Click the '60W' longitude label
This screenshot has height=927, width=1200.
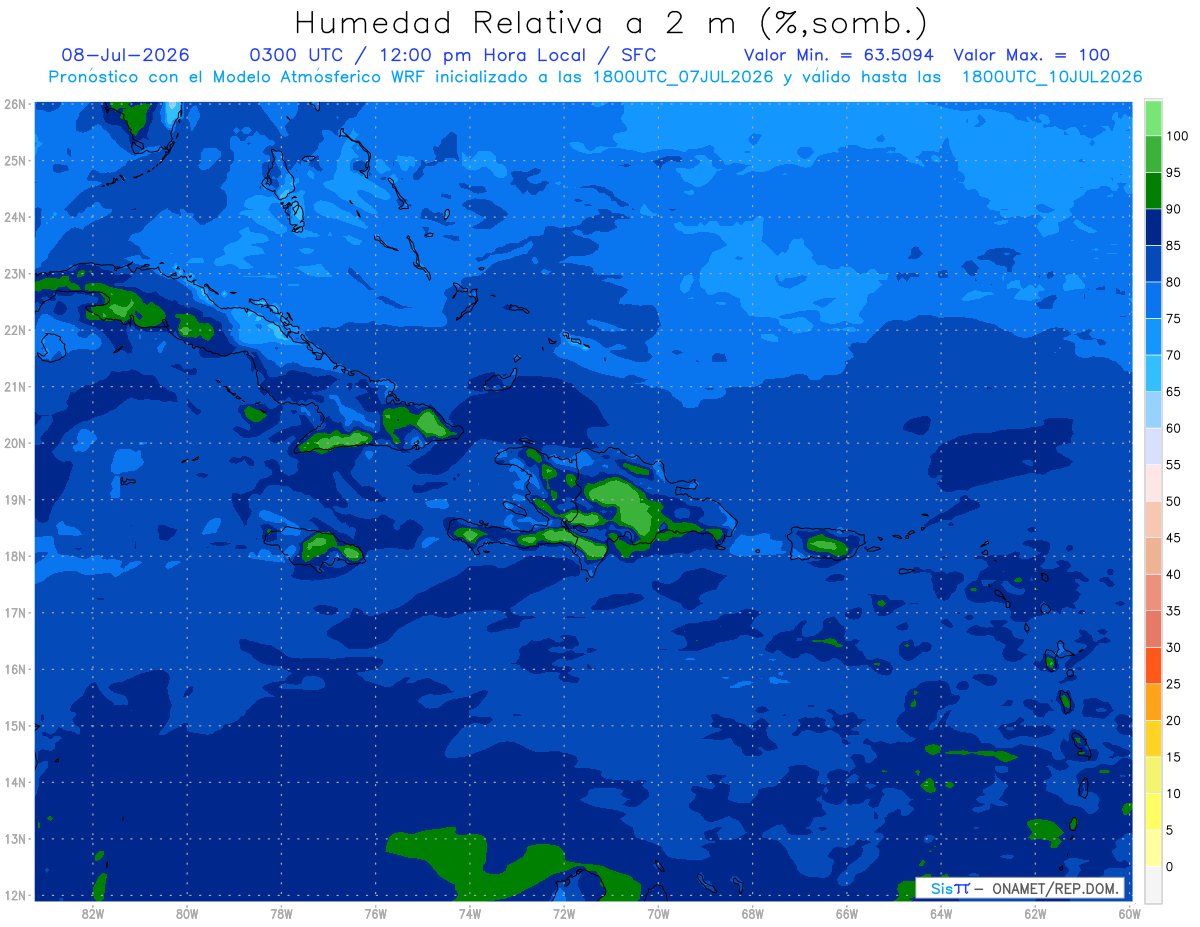(x=1129, y=913)
